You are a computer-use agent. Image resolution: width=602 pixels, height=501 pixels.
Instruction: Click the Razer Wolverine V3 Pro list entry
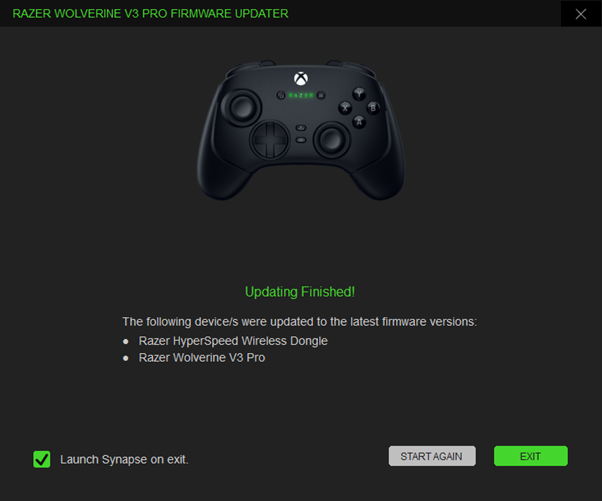pos(202,357)
